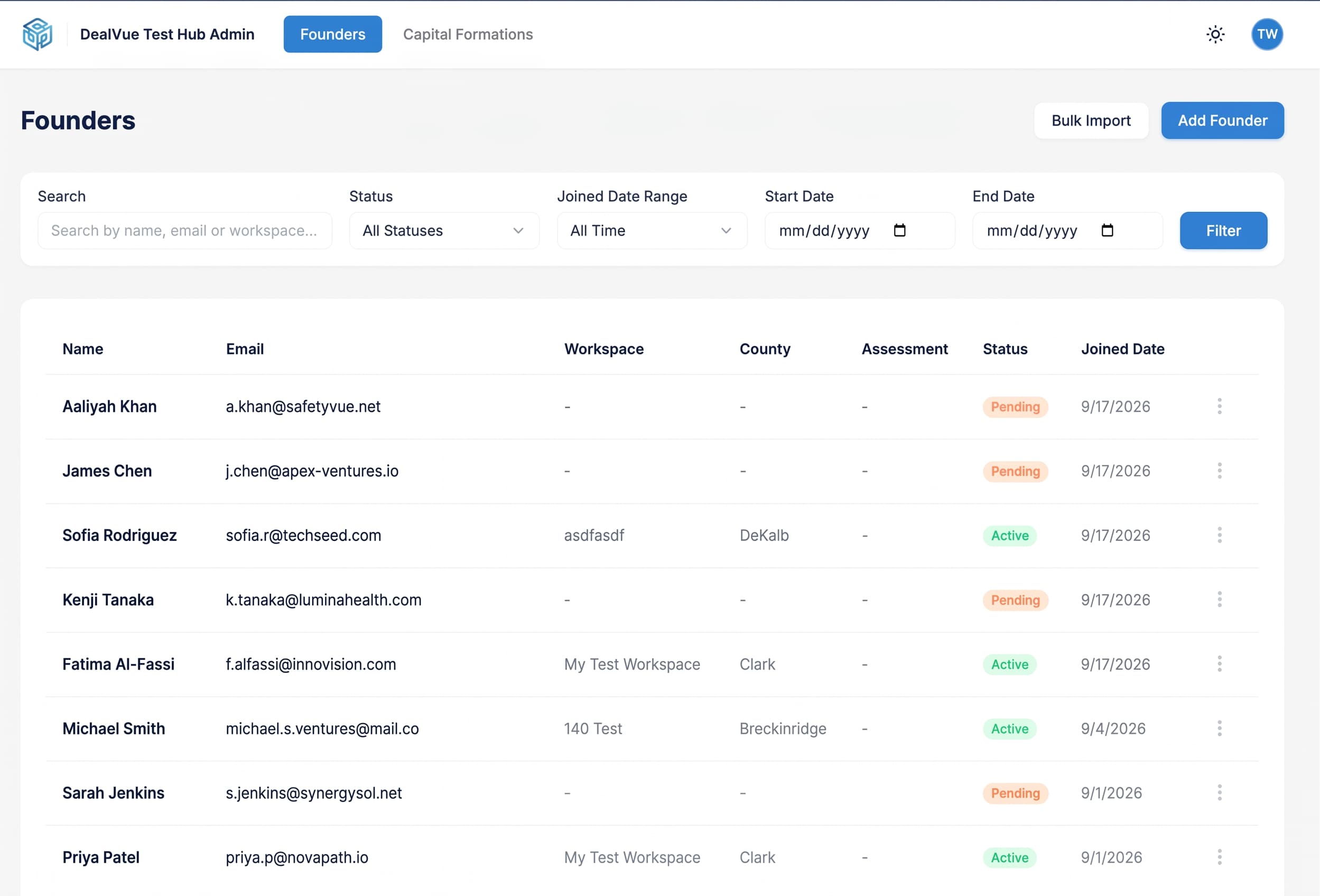Click the DealVue cube logo
Screen dimensions: 1320x896
[x=38, y=34]
